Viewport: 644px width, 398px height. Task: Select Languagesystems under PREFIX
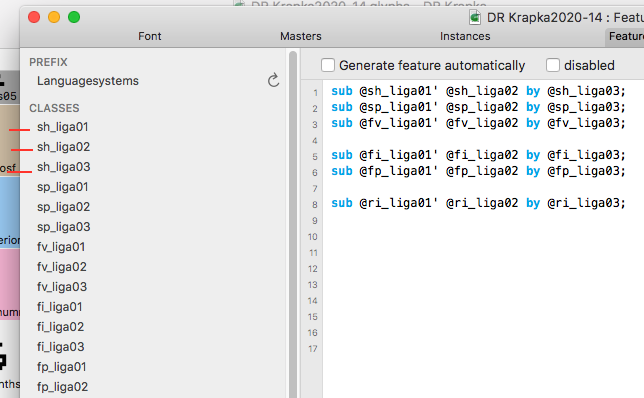88,81
